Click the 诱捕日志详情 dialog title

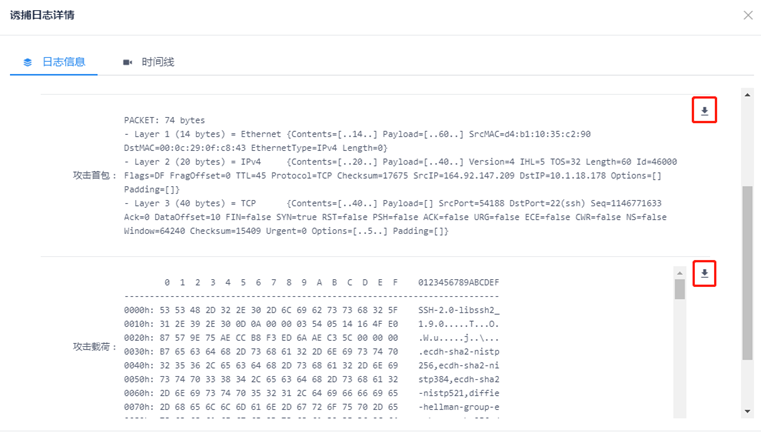(x=42, y=16)
